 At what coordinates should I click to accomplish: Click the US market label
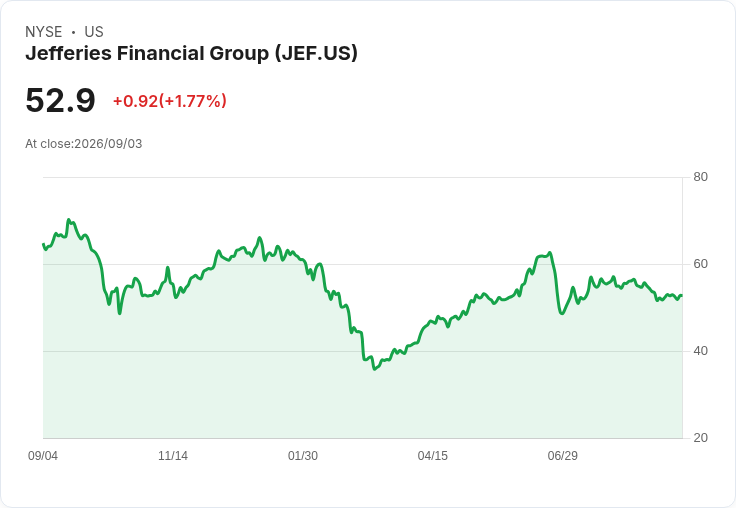click(94, 32)
